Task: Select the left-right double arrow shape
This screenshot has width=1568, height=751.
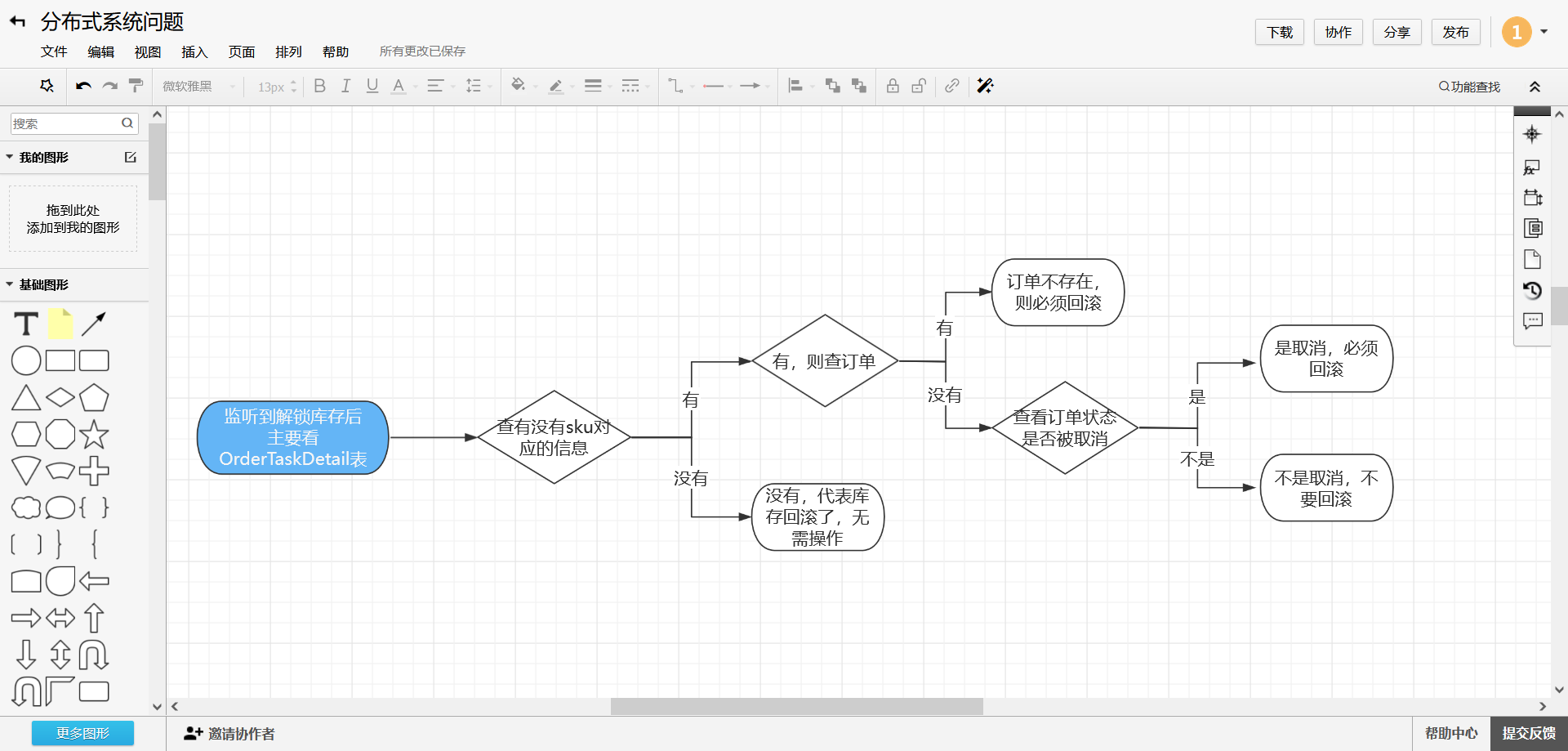Action: coord(60,618)
